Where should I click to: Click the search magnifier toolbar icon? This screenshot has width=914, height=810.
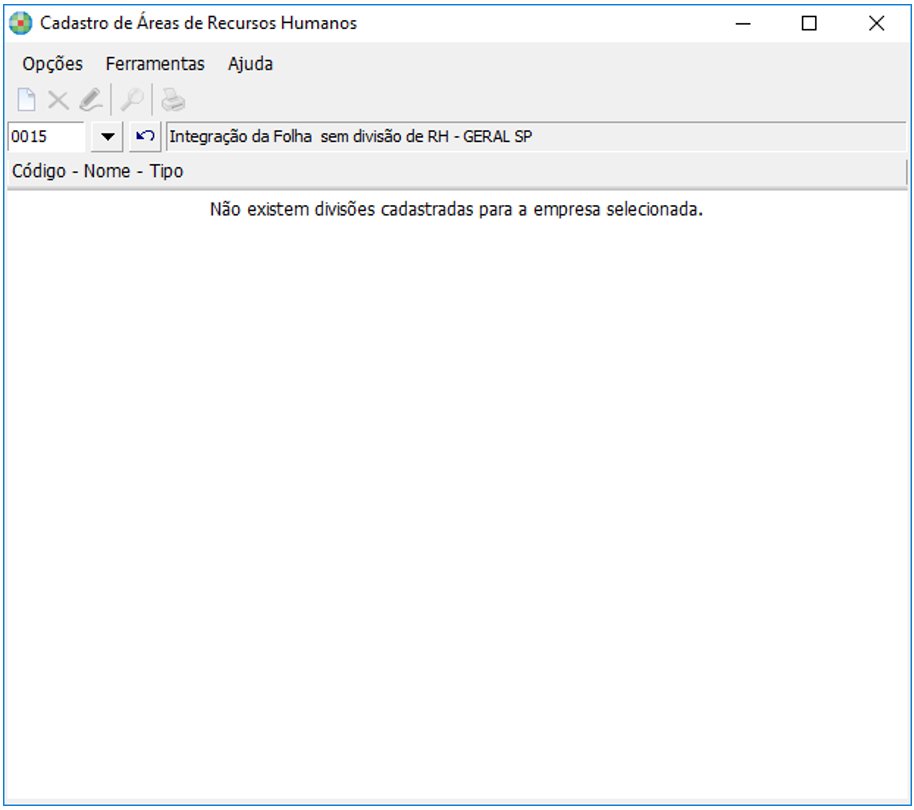tap(132, 100)
